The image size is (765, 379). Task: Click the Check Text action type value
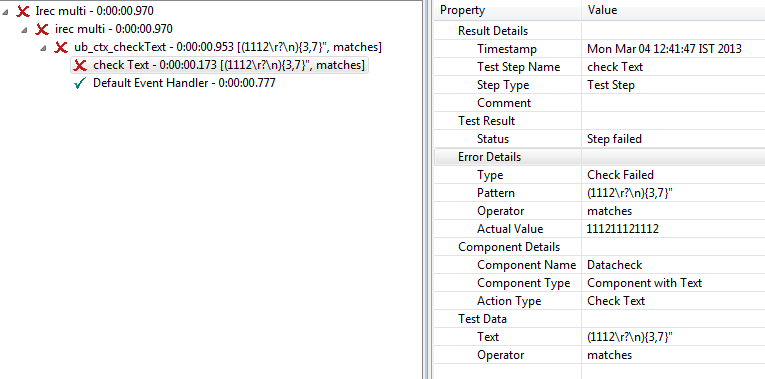point(616,301)
